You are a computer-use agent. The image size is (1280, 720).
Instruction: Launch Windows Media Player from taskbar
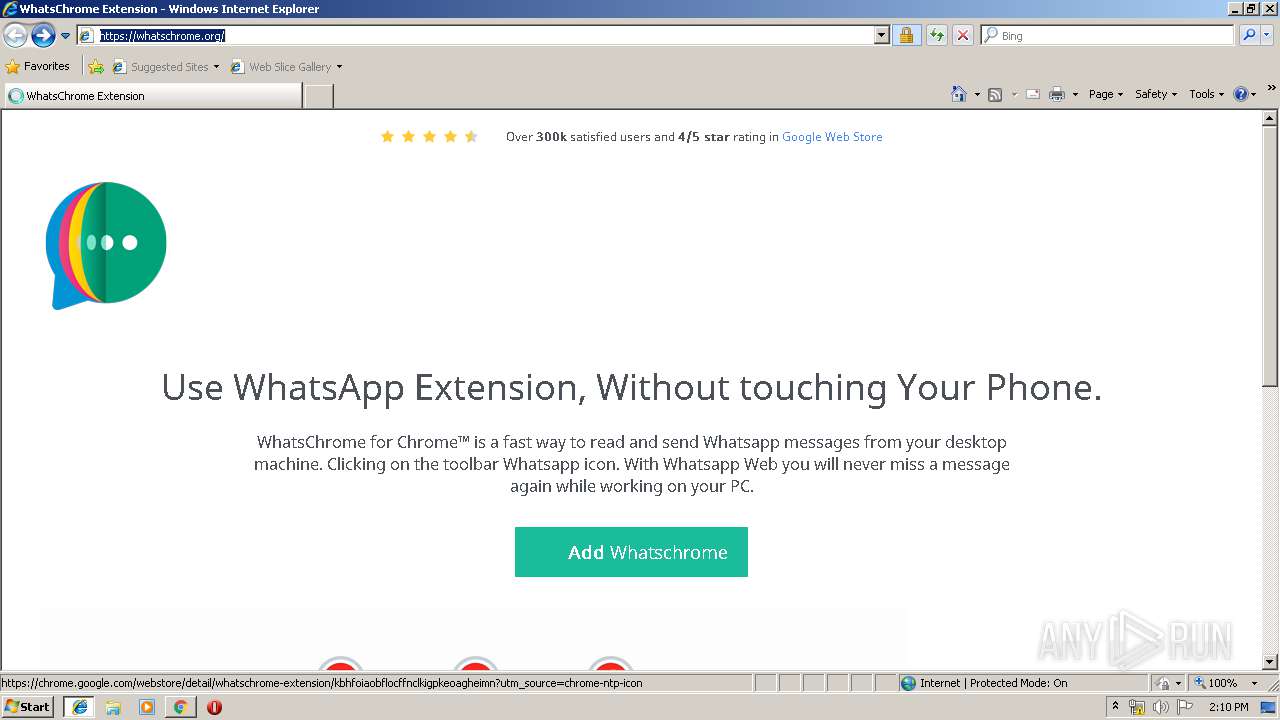(147, 707)
